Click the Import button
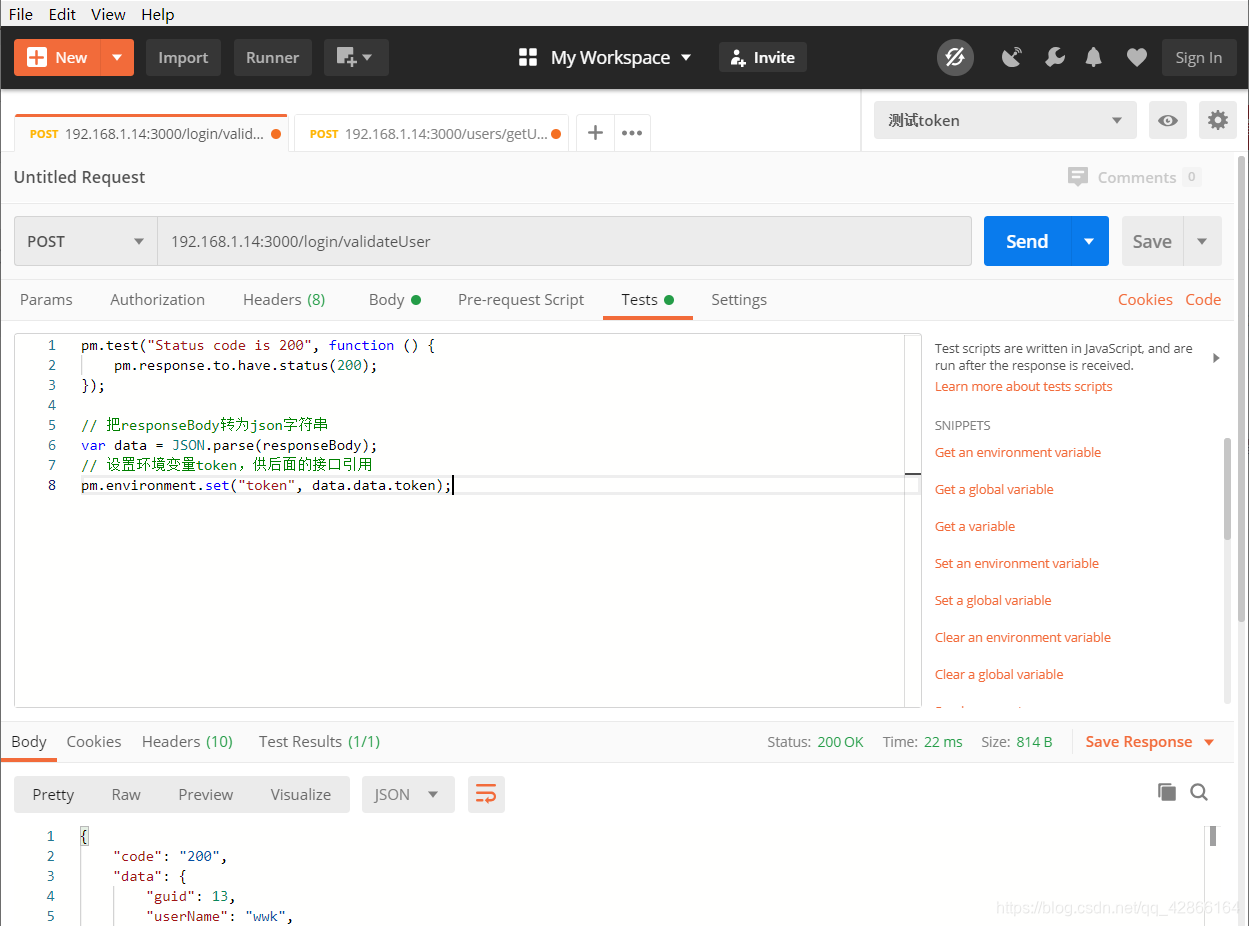 click(x=183, y=57)
